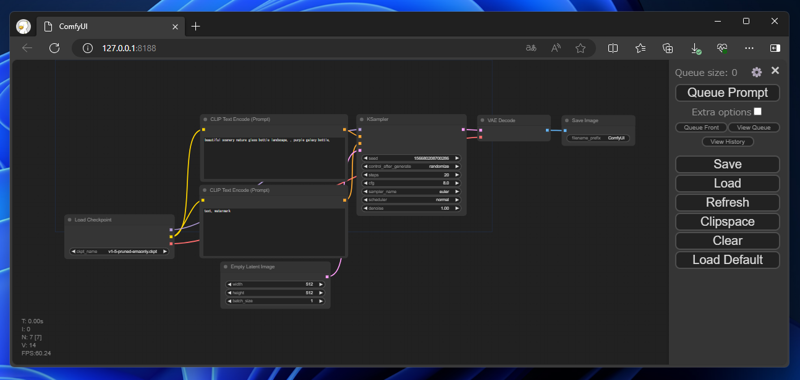The image size is (800, 380).
Task: View site information icon in address bar
Action: coord(88,48)
